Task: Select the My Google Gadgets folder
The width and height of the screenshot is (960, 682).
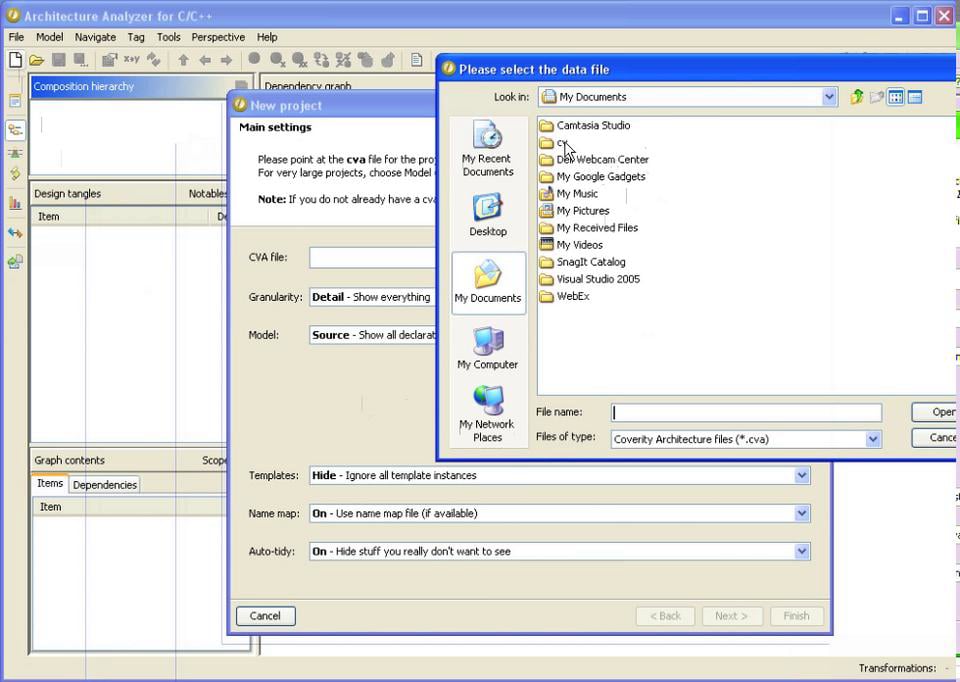Action: point(593,176)
